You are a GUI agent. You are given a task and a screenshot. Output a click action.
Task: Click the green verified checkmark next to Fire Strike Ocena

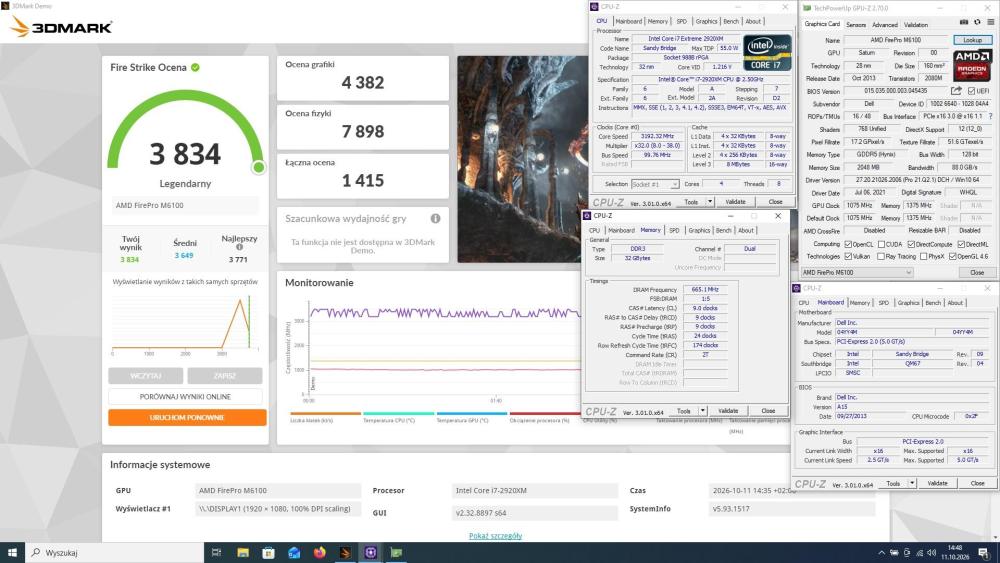[195, 67]
